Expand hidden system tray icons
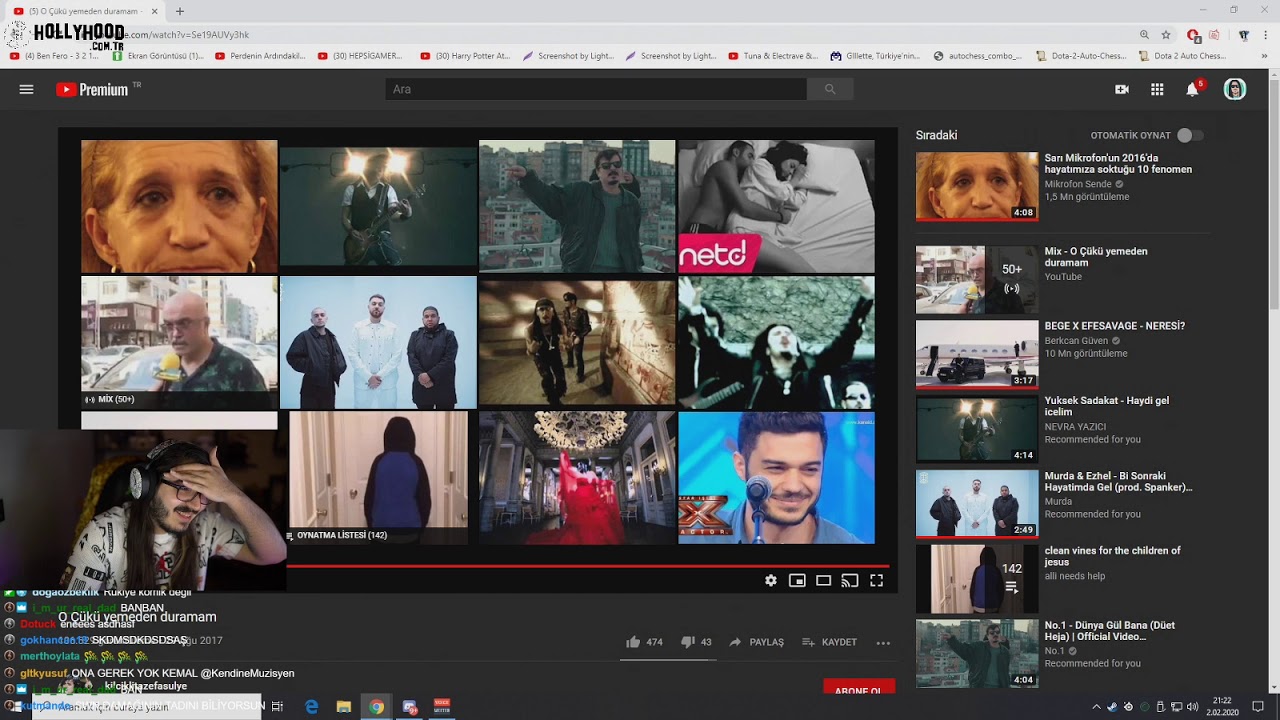The image size is (1280, 720). (x=1096, y=707)
